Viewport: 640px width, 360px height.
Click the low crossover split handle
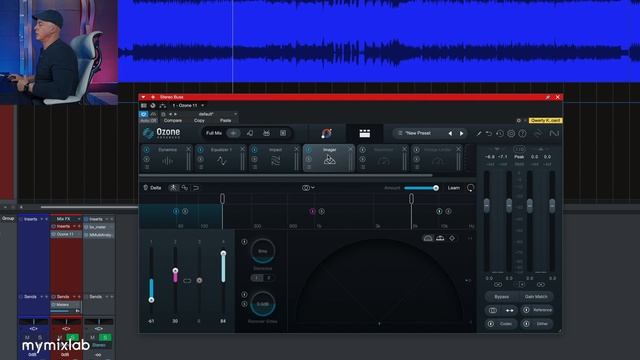click(222, 198)
